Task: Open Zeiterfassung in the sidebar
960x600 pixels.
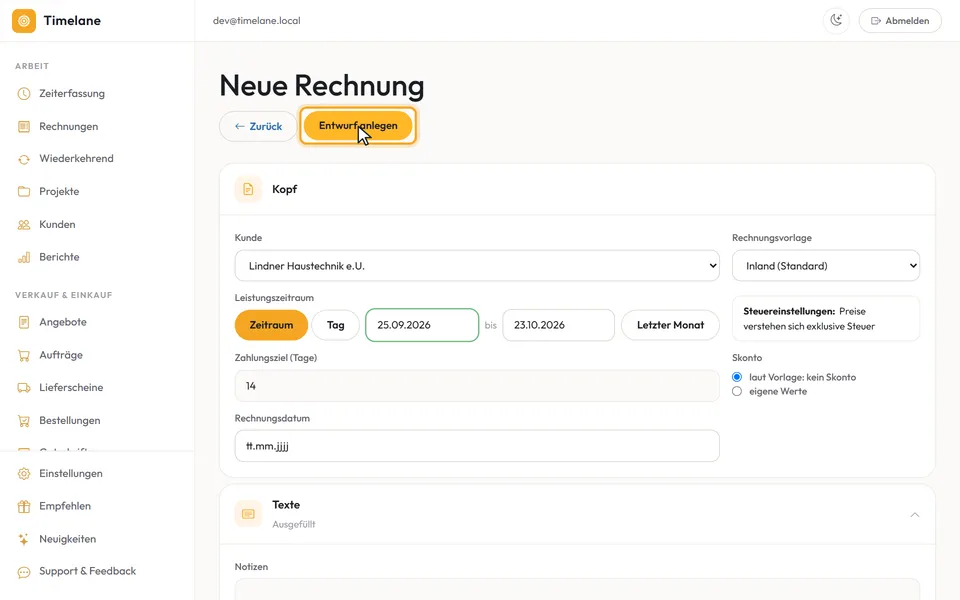Action: [72, 94]
